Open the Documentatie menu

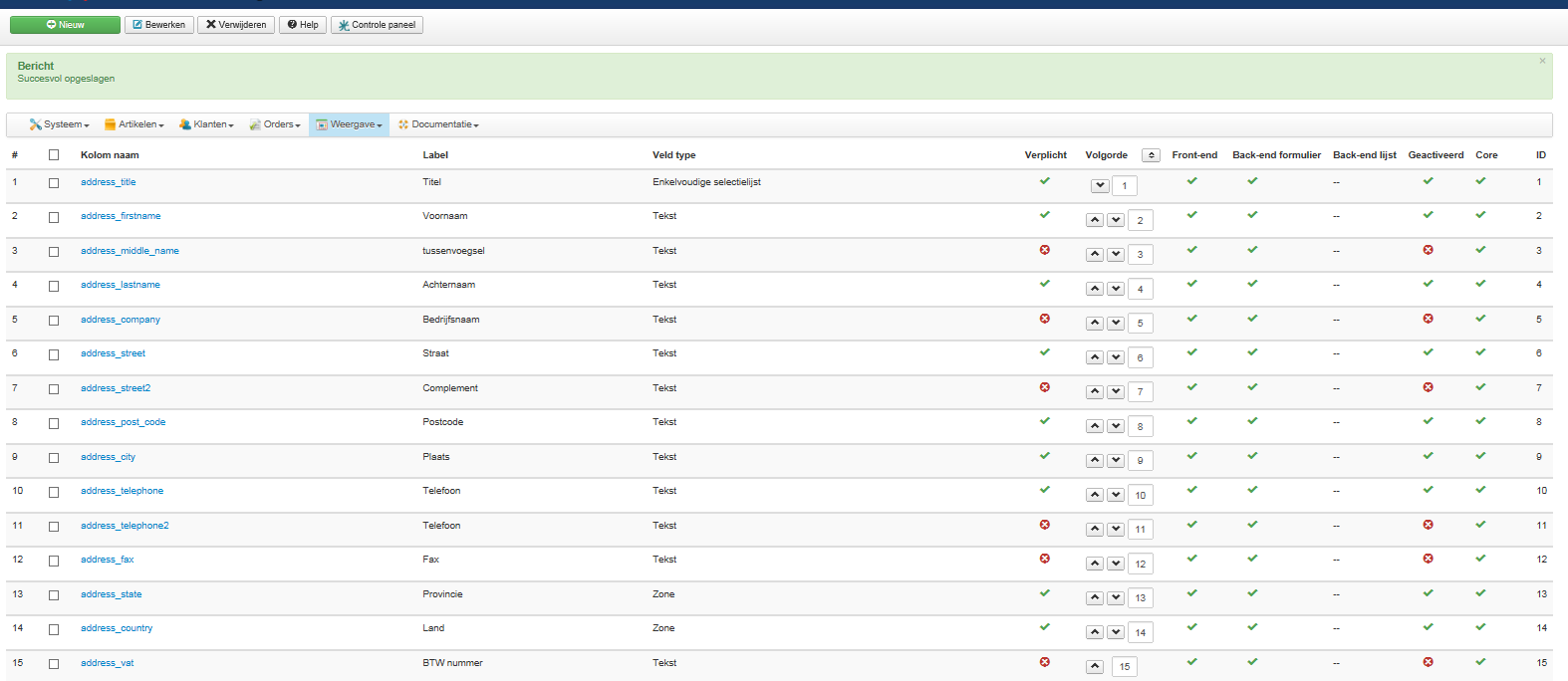tap(439, 124)
